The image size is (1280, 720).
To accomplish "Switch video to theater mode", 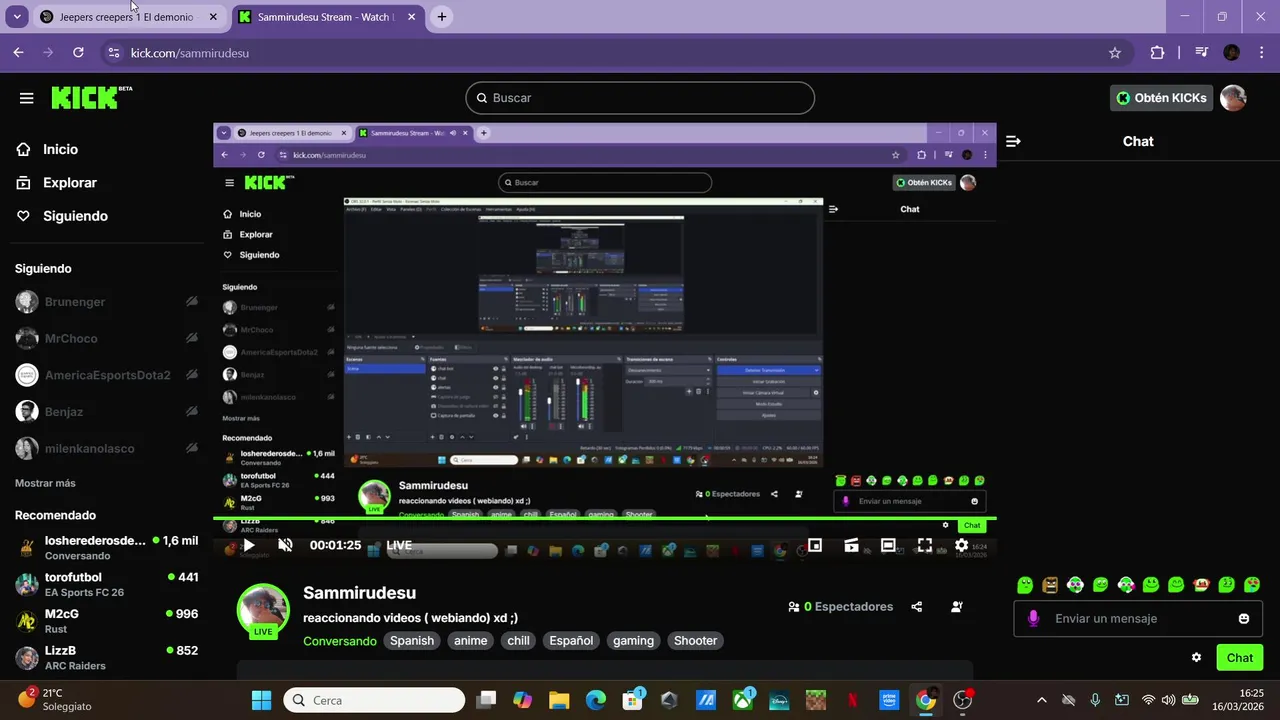I will [888, 545].
